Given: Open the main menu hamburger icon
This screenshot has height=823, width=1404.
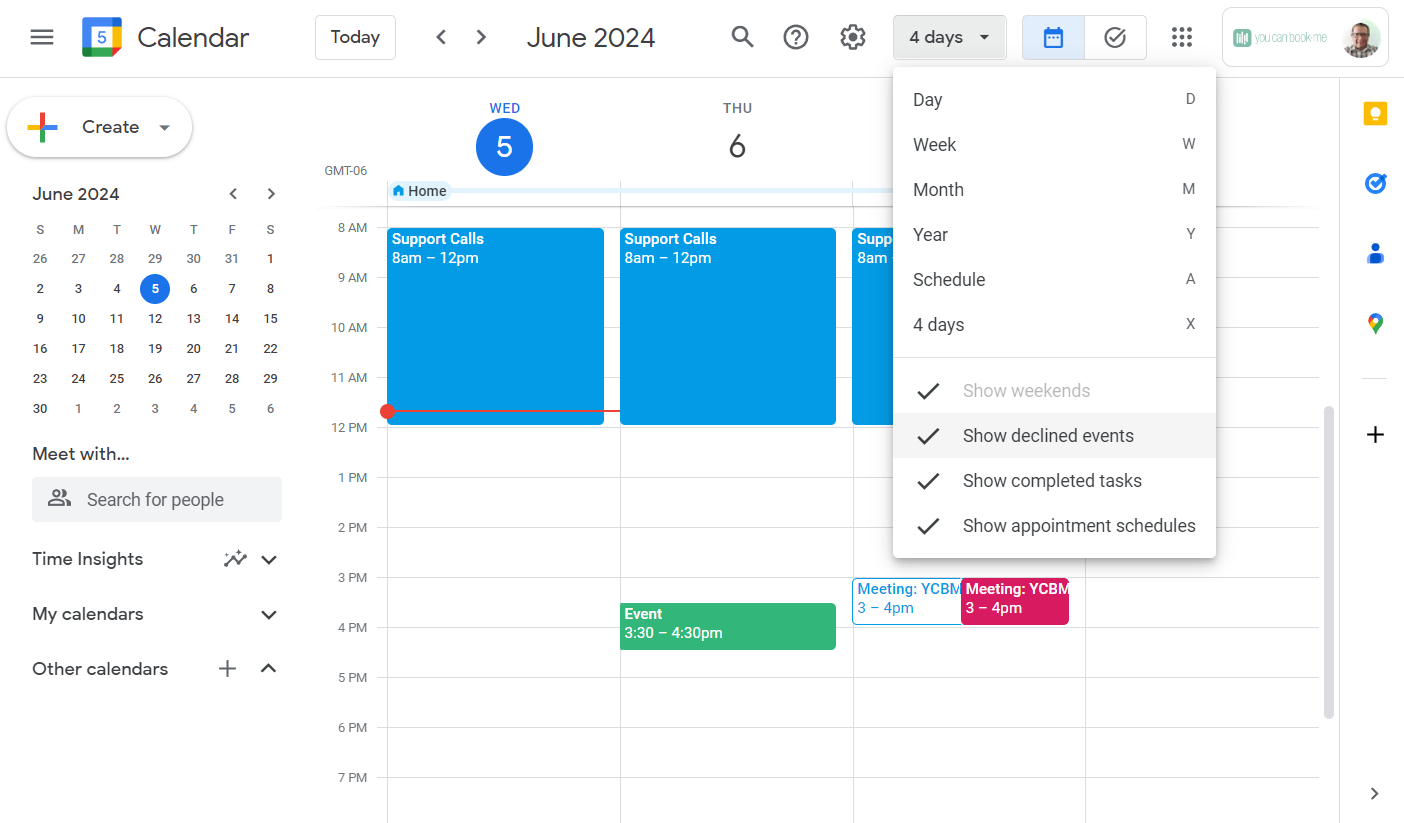Looking at the screenshot, I should click(x=42, y=38).
